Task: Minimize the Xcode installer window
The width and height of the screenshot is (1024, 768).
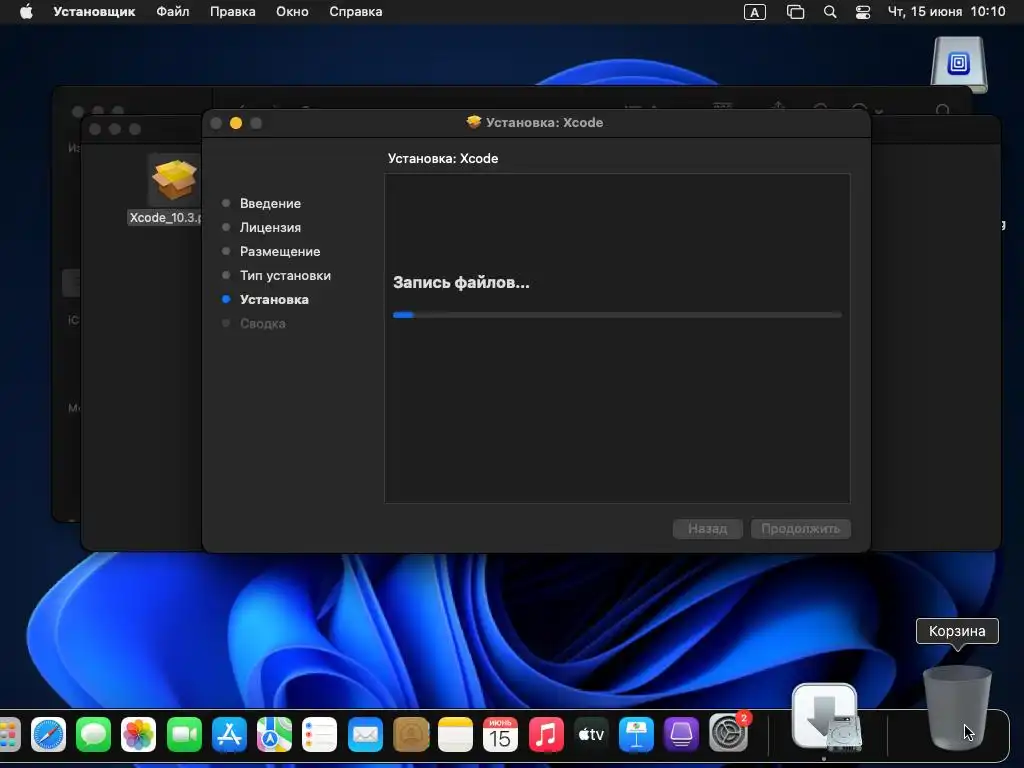Action: 236,123
